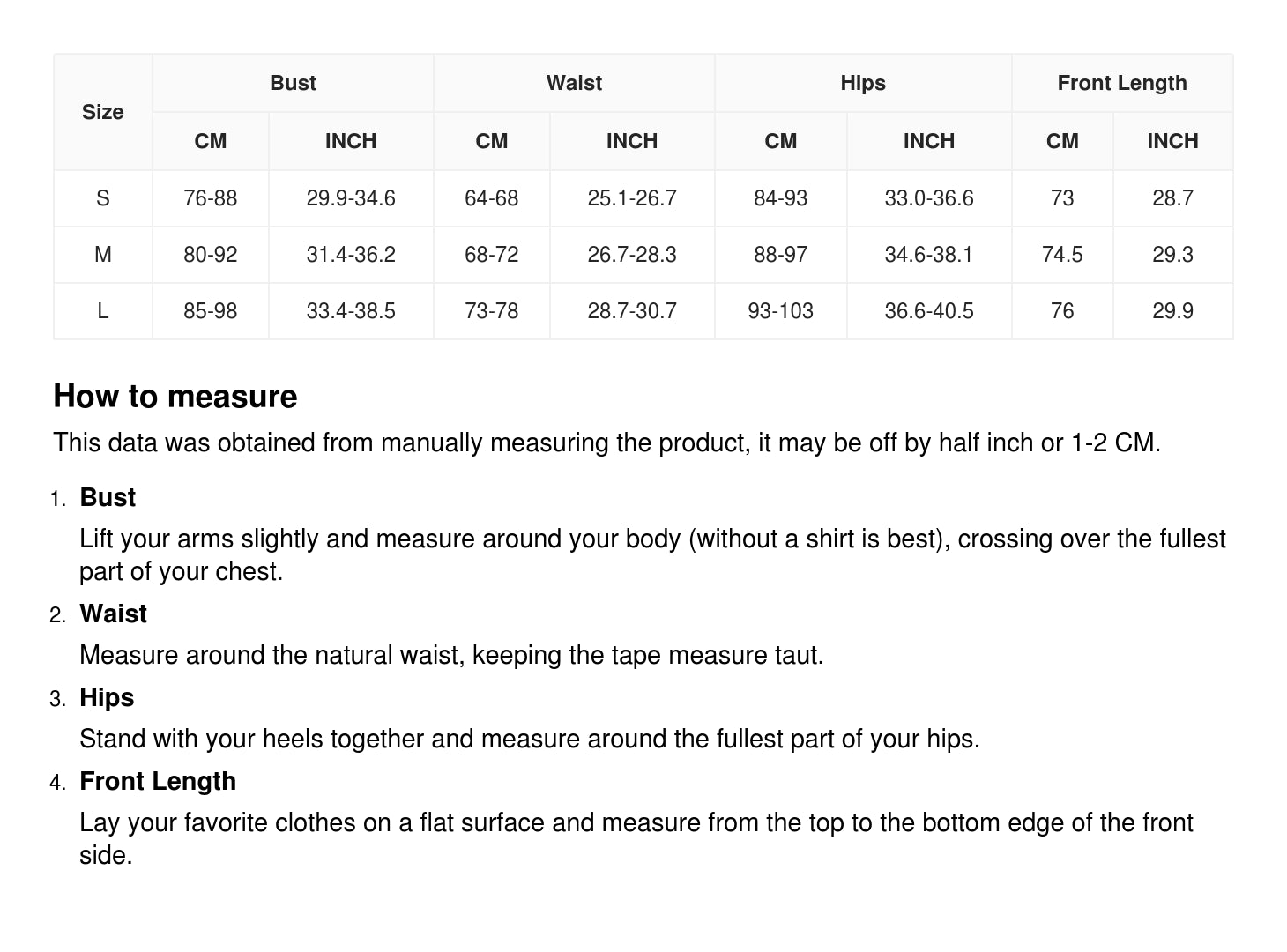Click the Waist column header in table
Viewport: 1287px width, 952px height.
pyautogui.click(x=574, y=83)
